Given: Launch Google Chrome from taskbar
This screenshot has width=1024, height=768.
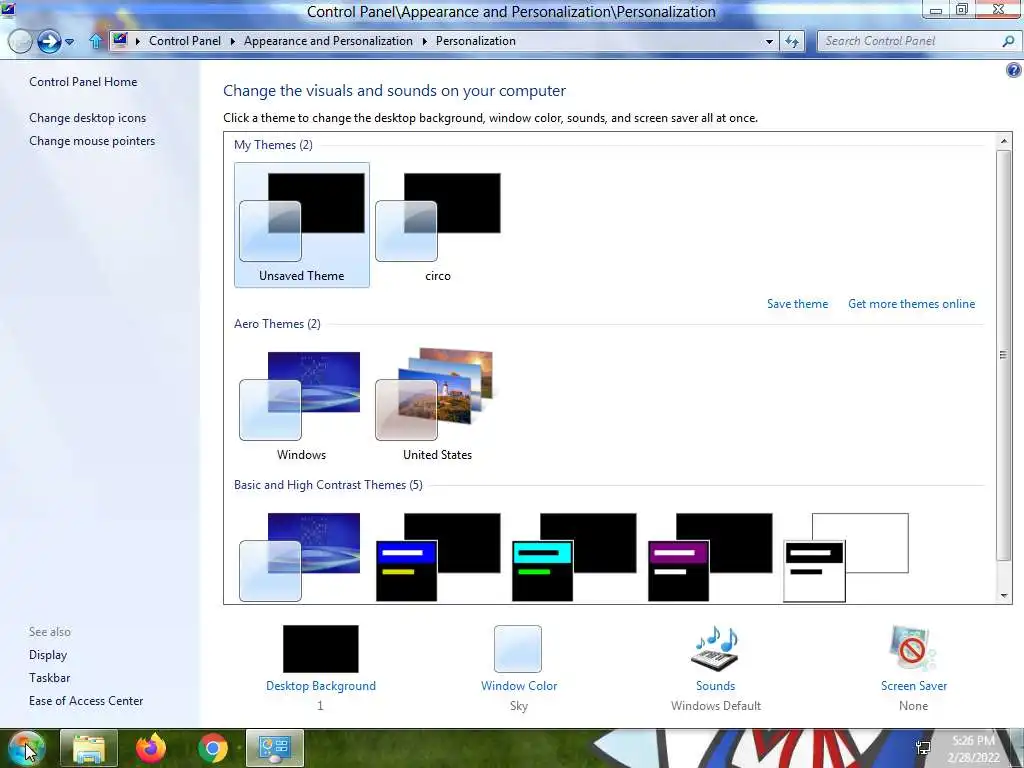Looking at the screenshot, I should coord(212,748).
